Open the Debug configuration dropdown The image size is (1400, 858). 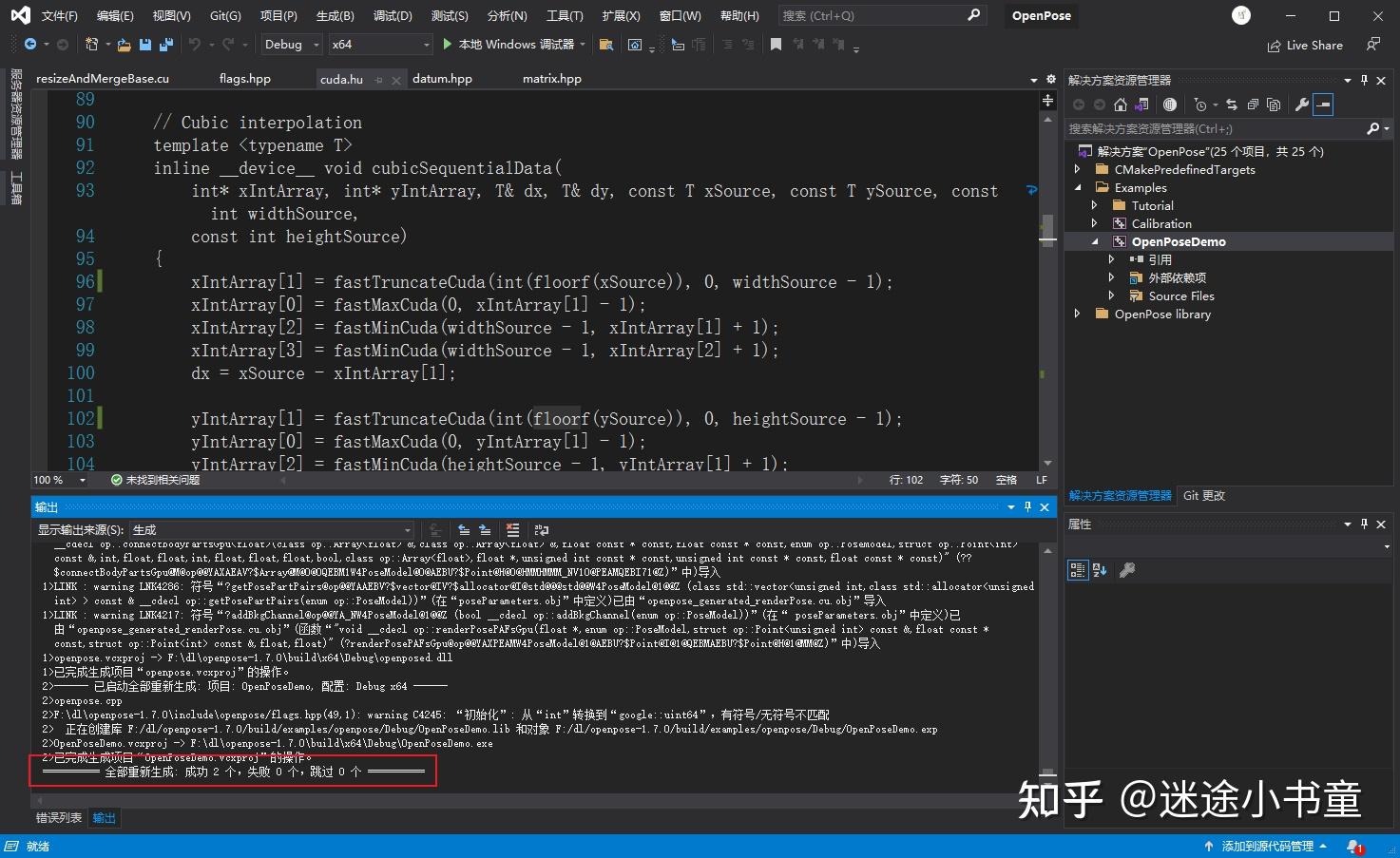pos(291,44)
